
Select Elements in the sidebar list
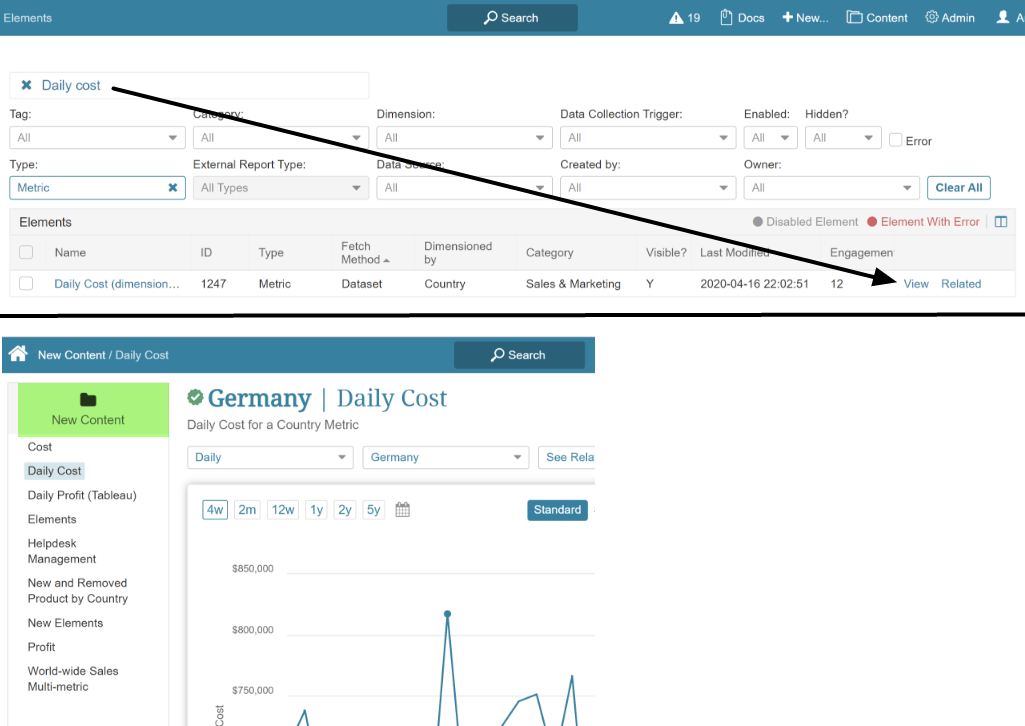pos(52,520)
